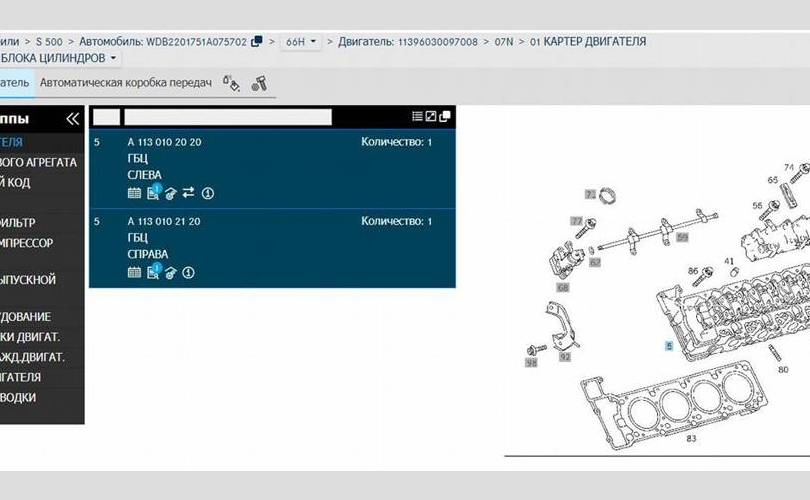The width and height of the screenshot is (810, 500).
Task: Click calendar icon for part A 113 010 21 20
Action: pos(134,272)
